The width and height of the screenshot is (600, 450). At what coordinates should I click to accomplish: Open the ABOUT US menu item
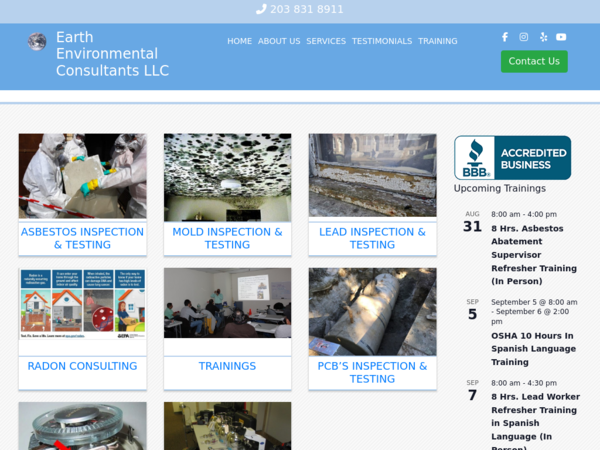click(279, 41)
